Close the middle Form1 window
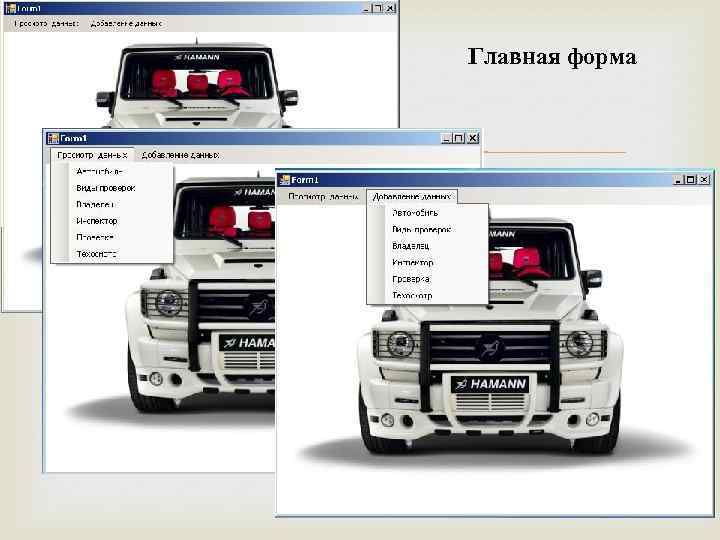Screen dimensions: 720x540 473,138
